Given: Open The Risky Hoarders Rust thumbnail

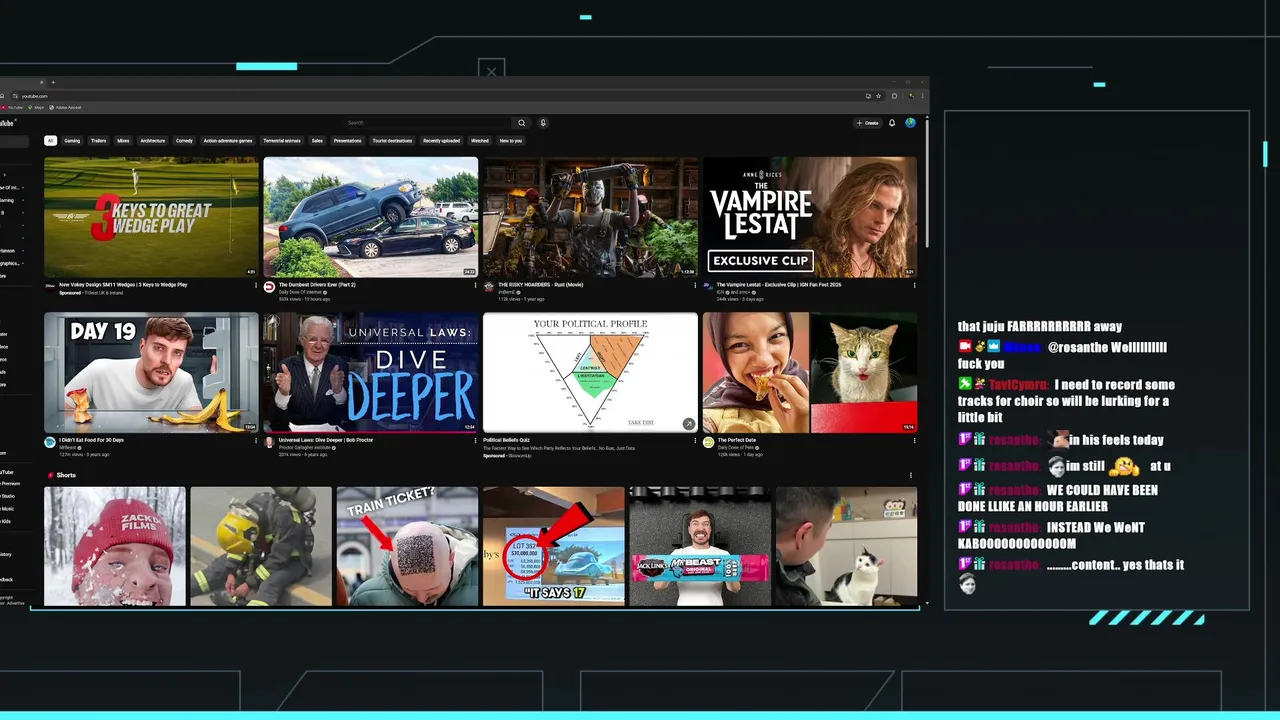Looking at the screenshot, I should coord(590,217).
